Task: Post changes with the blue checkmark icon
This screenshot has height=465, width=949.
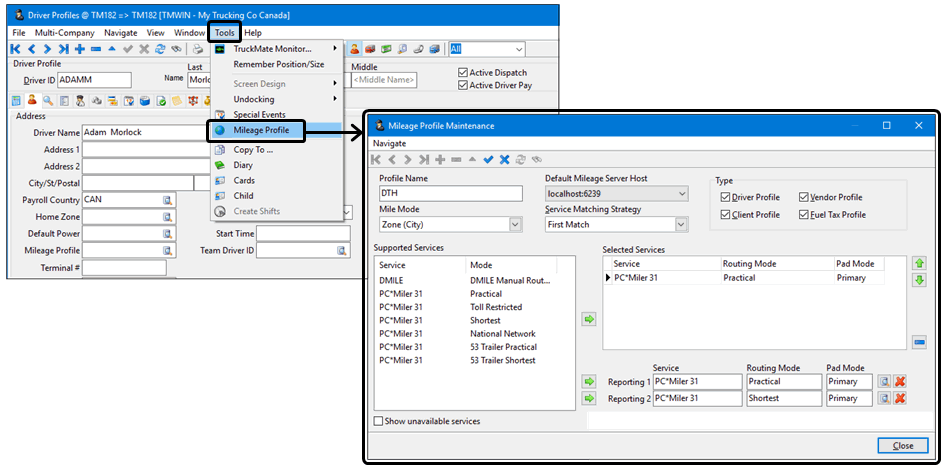Action: (x=488, y=159)
